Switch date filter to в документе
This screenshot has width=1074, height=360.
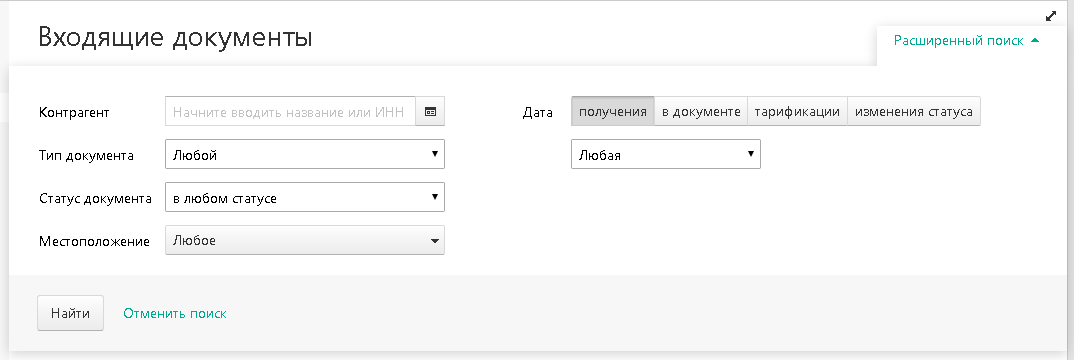pos(701,112)
